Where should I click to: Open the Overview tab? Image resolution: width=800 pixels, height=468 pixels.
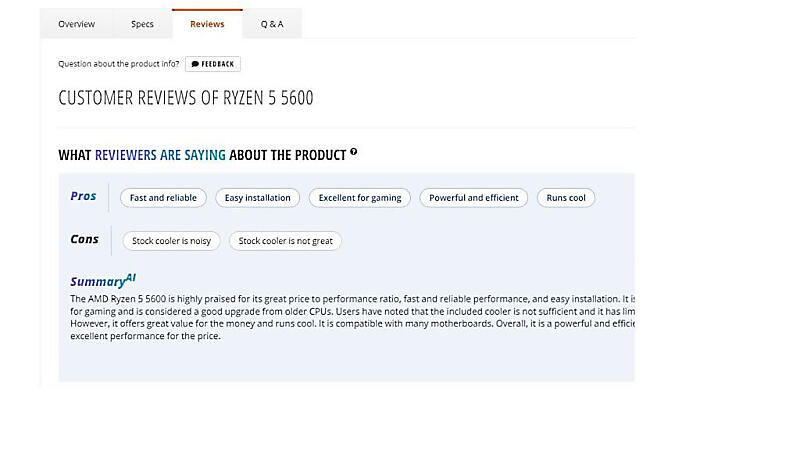pos(76,24)
